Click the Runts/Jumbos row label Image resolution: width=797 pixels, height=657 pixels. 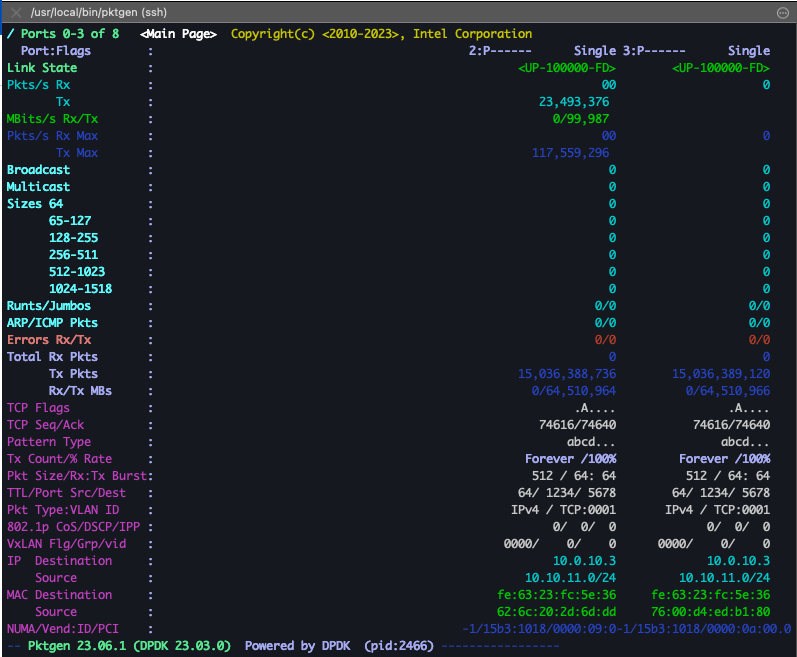[x=49, y=306]
